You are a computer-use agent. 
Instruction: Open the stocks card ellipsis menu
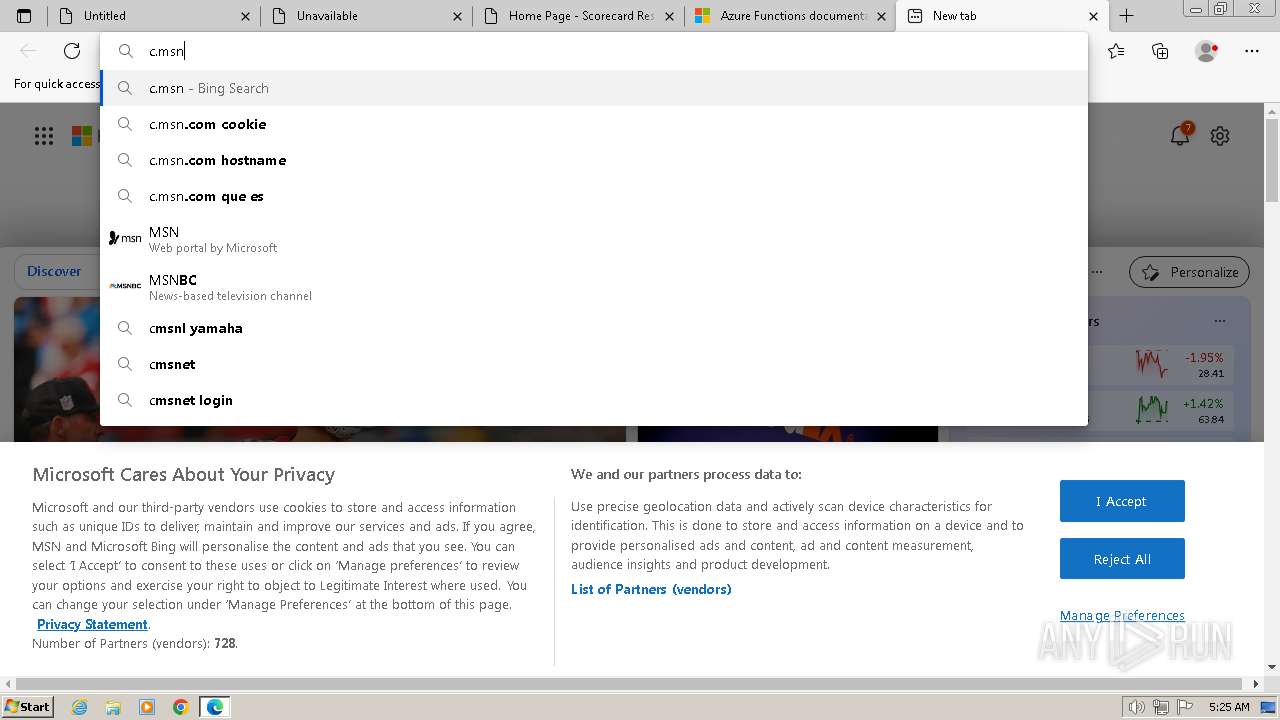coord(1220,321)
